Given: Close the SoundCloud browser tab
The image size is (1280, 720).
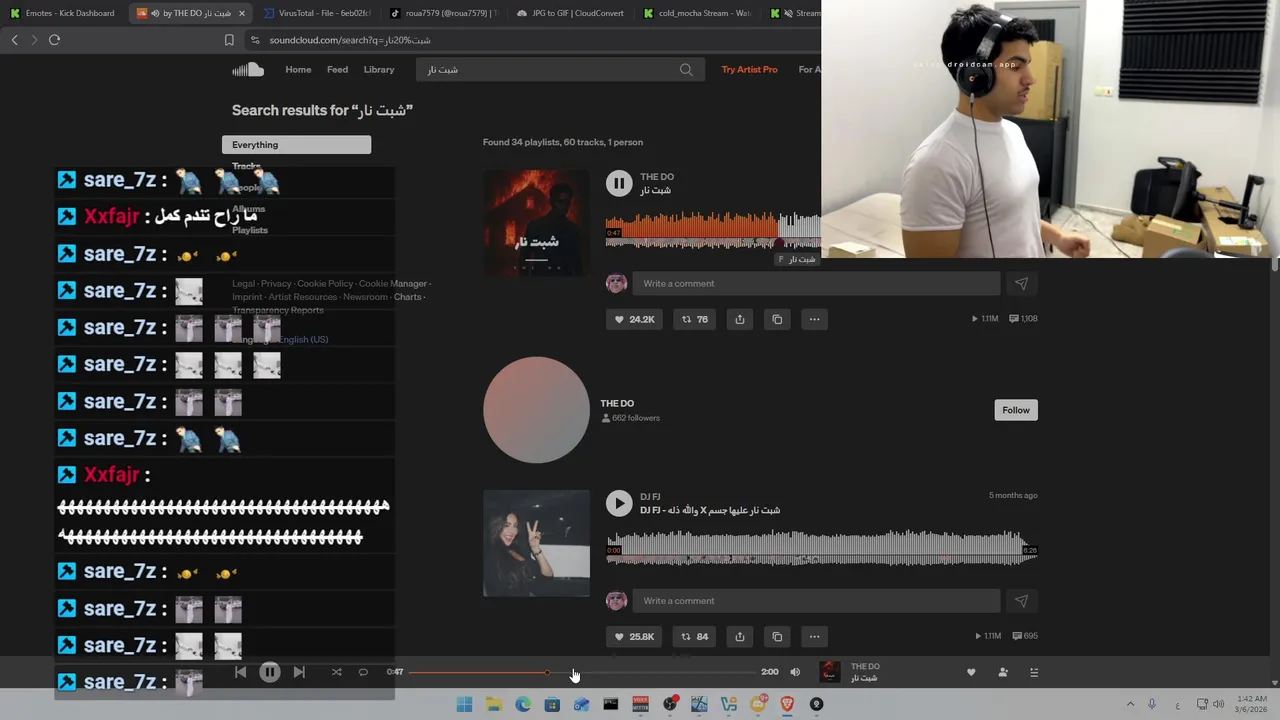Looking at the screenshot, I should pos(241,13).
